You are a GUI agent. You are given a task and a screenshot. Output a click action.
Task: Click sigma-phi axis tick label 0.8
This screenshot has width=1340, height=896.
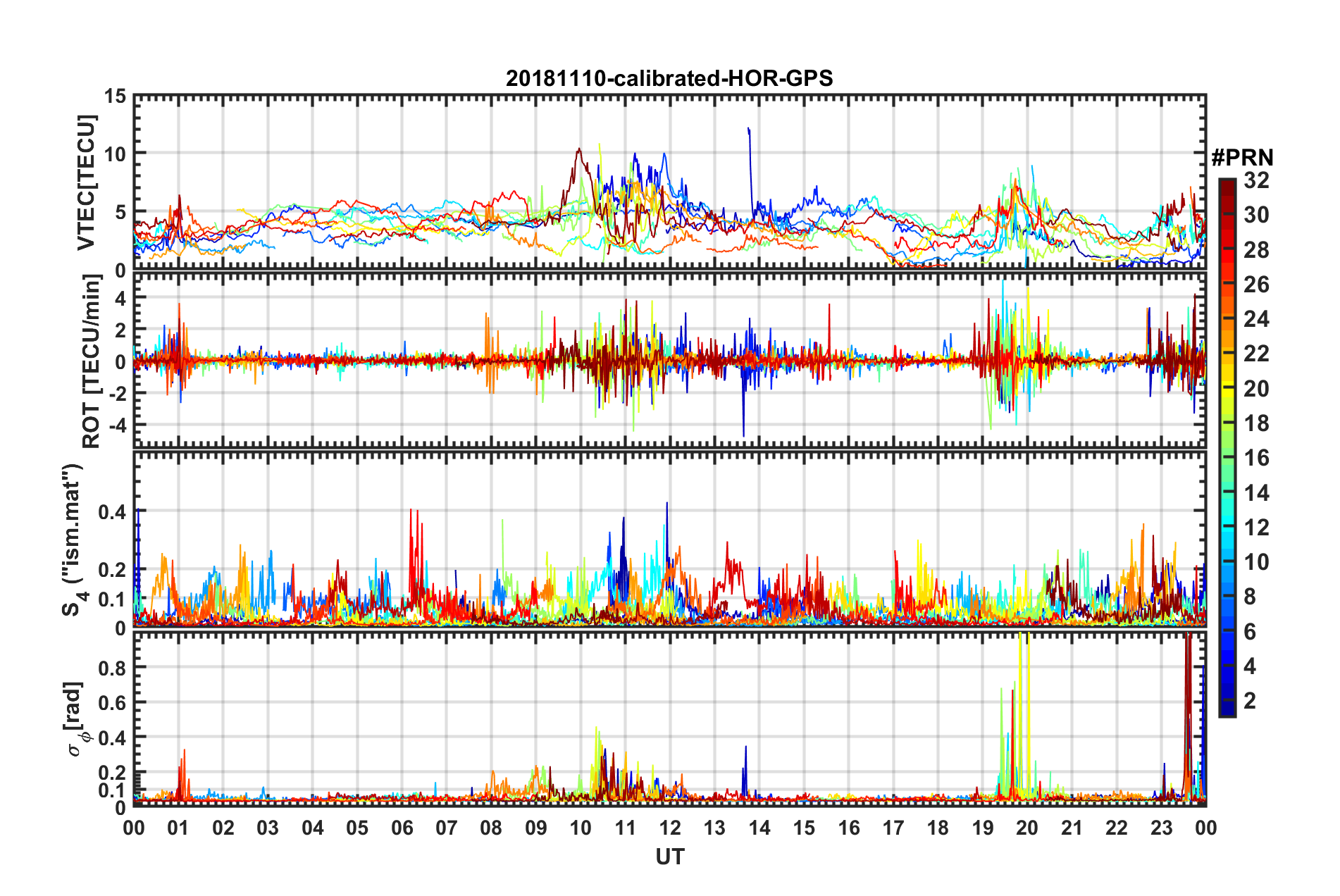112,668
